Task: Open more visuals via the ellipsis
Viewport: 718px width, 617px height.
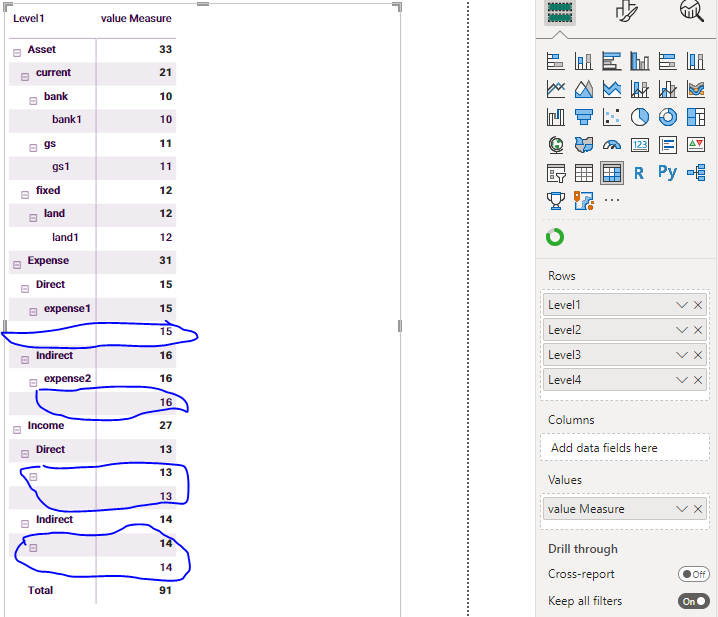Action: click(611, 200)
